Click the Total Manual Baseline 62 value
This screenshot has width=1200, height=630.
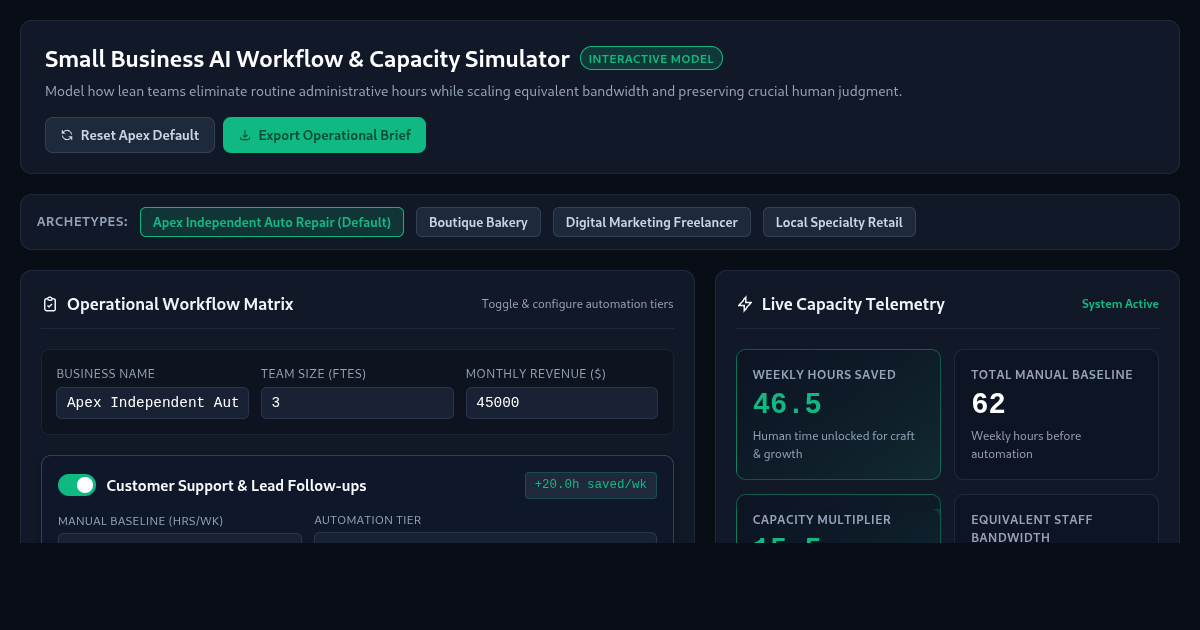click(x=988, y=404)
